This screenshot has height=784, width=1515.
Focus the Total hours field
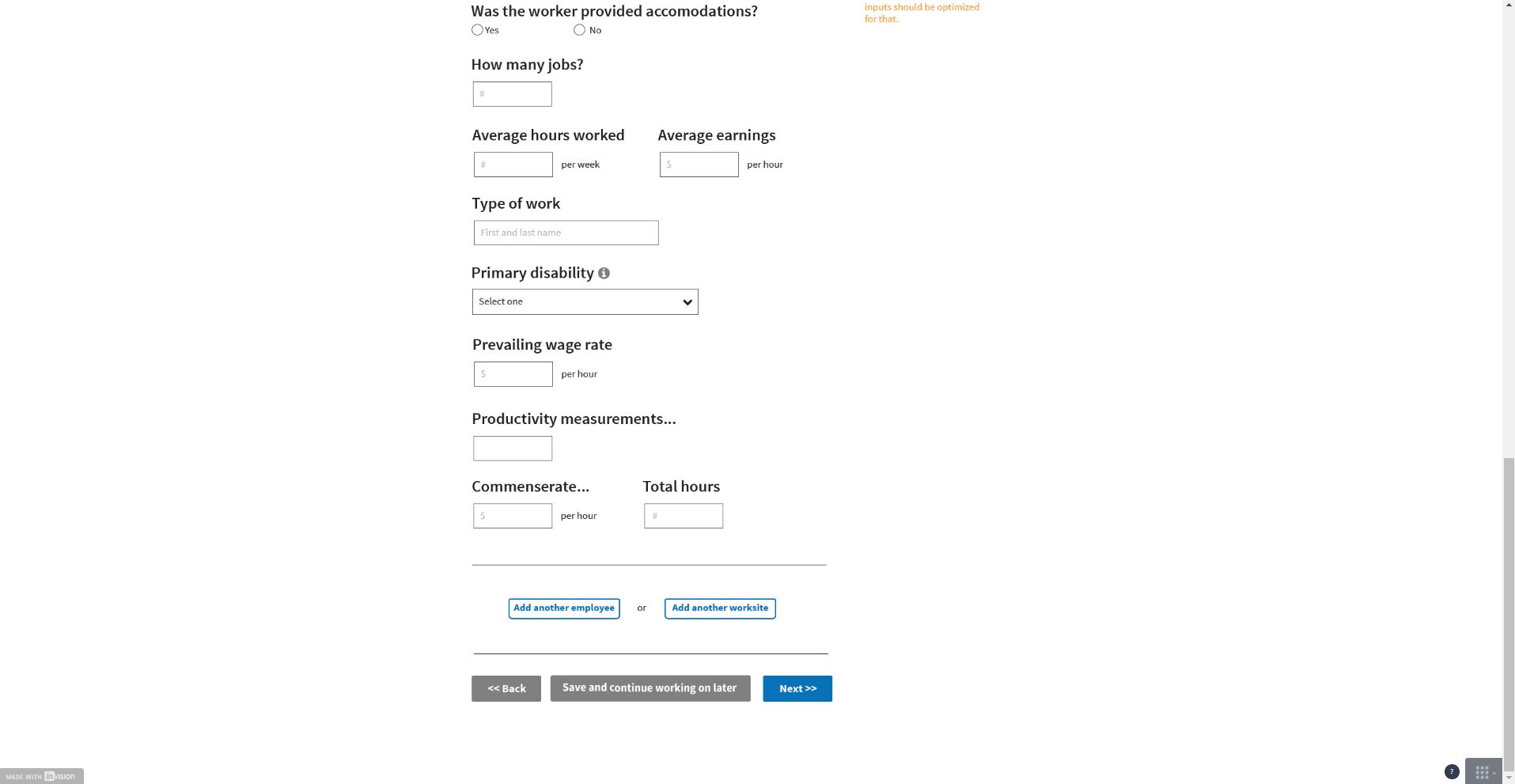[x=683, y=516]
